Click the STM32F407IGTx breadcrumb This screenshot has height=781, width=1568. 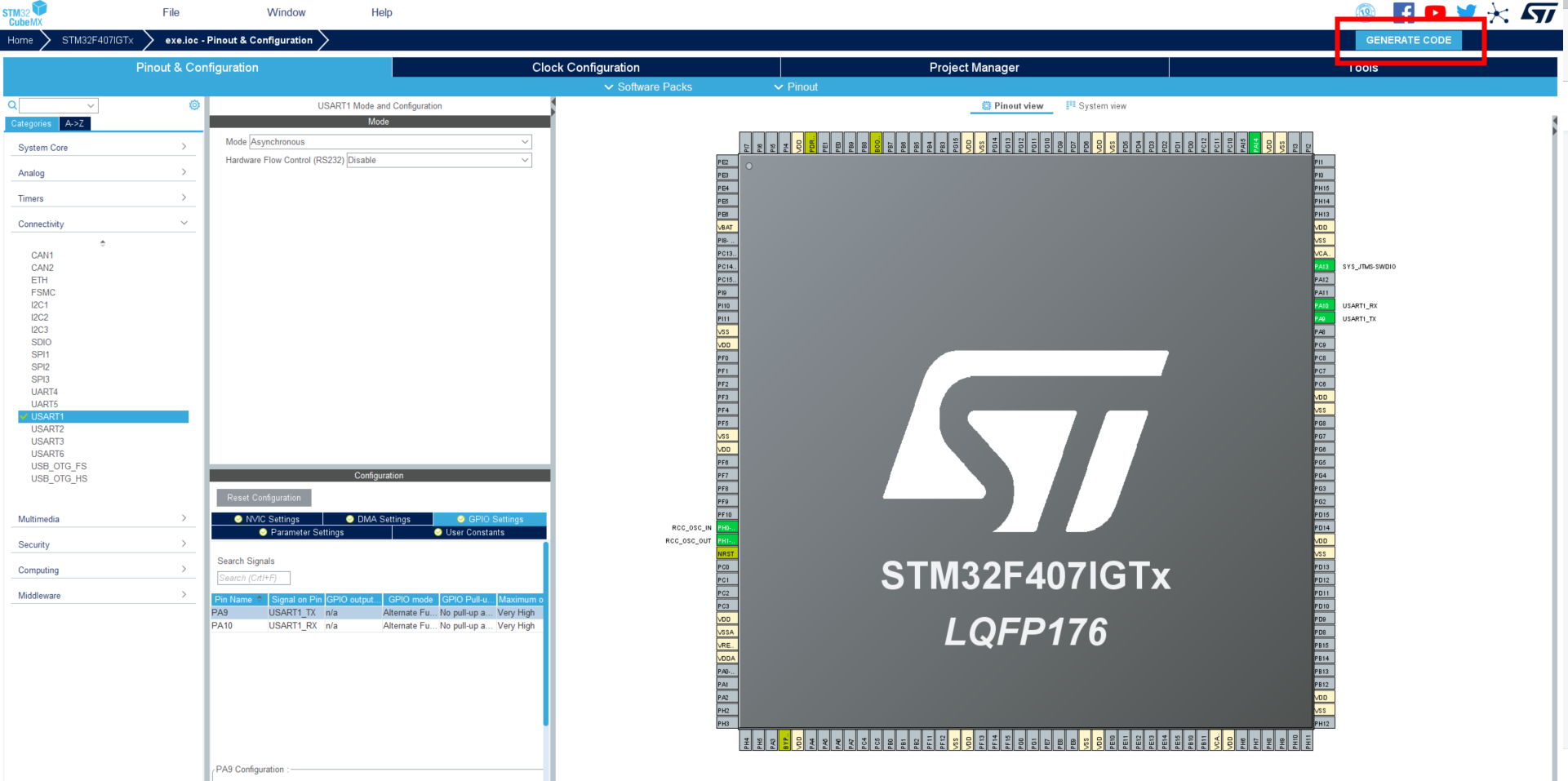pos(97,40)
